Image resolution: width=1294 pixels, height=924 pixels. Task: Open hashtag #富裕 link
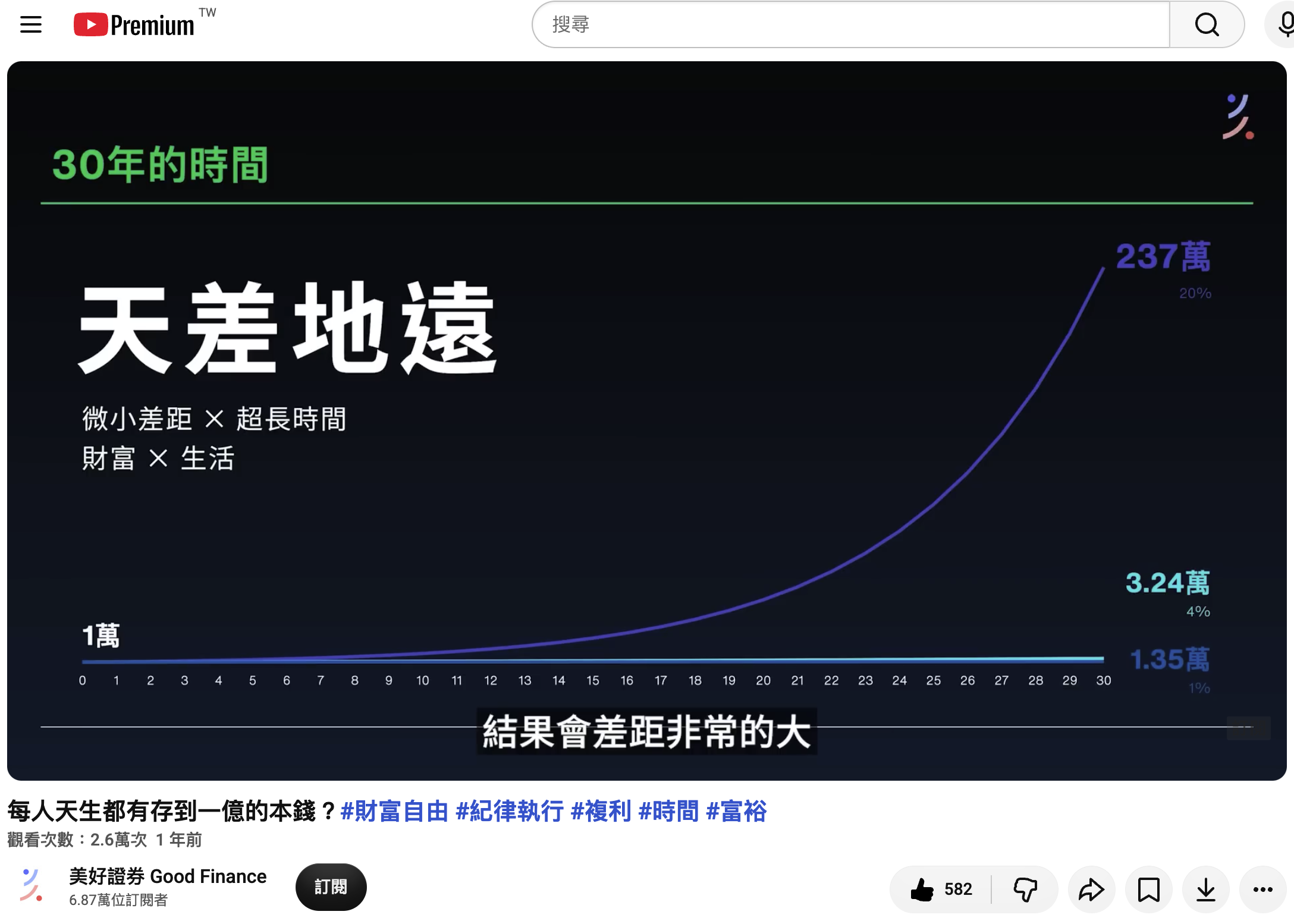coord(737,811)
